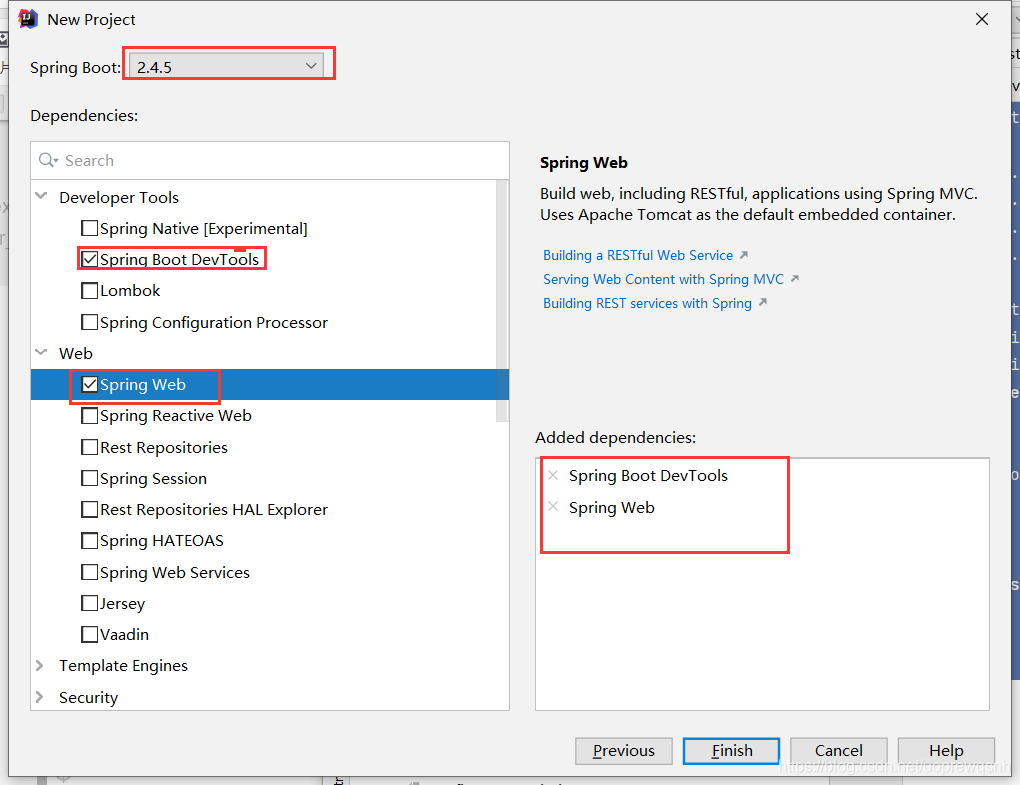Expand the Template Engines category

(x=40, y=665)
